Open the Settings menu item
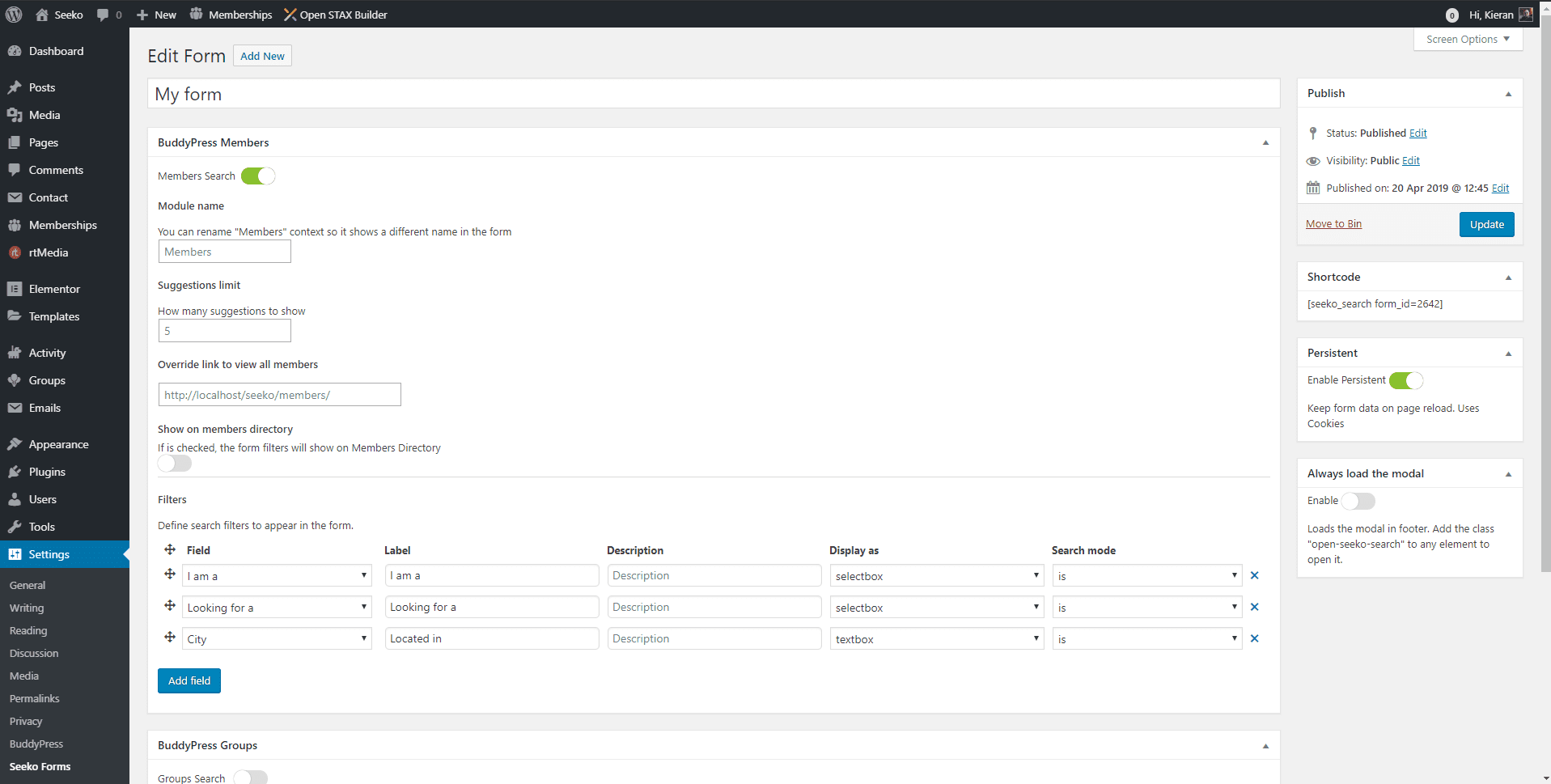 point(65,554)
